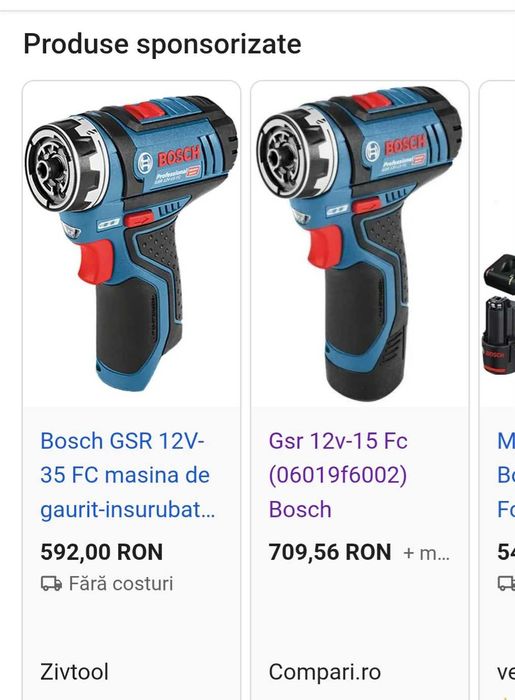Viewport: 515px width, 700px height.
Task: Select the 592,00 RON price
Action: pyautogui.click(x=102, y=552)
